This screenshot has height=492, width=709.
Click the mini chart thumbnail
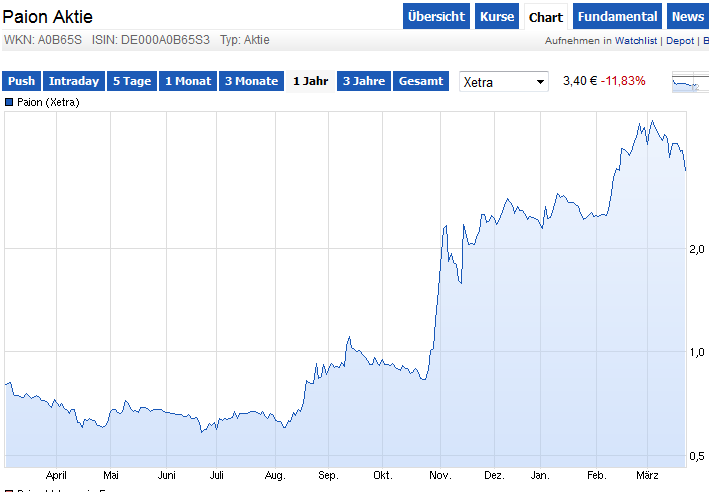tap(690, 82)
